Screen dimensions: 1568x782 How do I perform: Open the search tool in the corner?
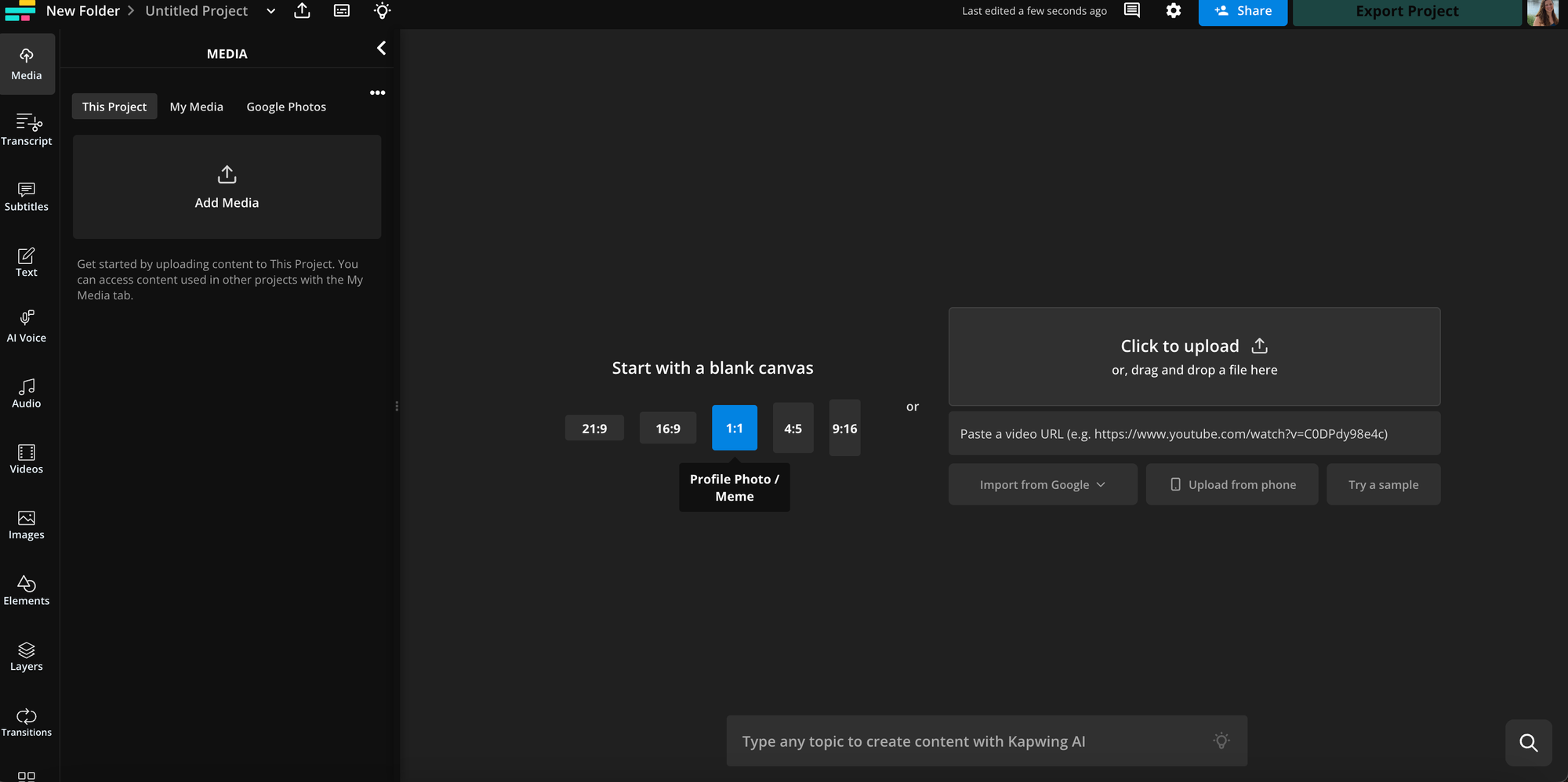(x=1528, y=742)
